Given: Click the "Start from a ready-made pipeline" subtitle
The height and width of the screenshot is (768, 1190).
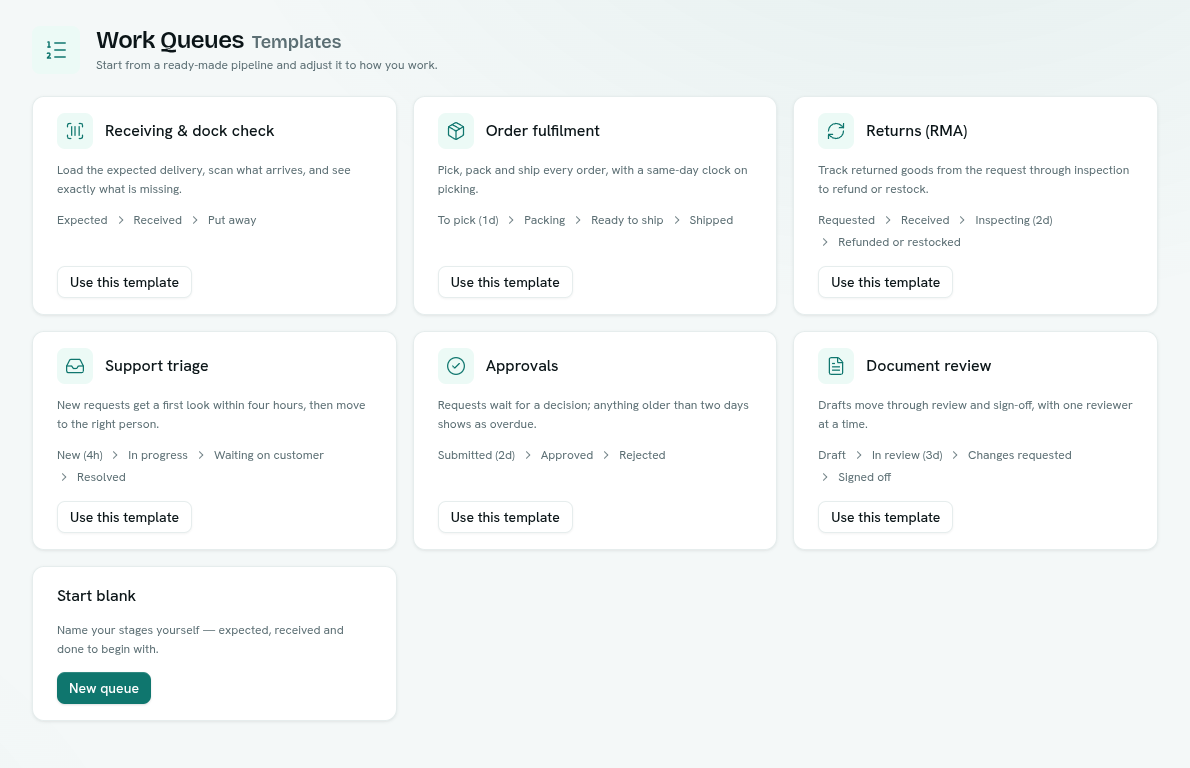Looking at the screenshot, I should coord(266,65).
